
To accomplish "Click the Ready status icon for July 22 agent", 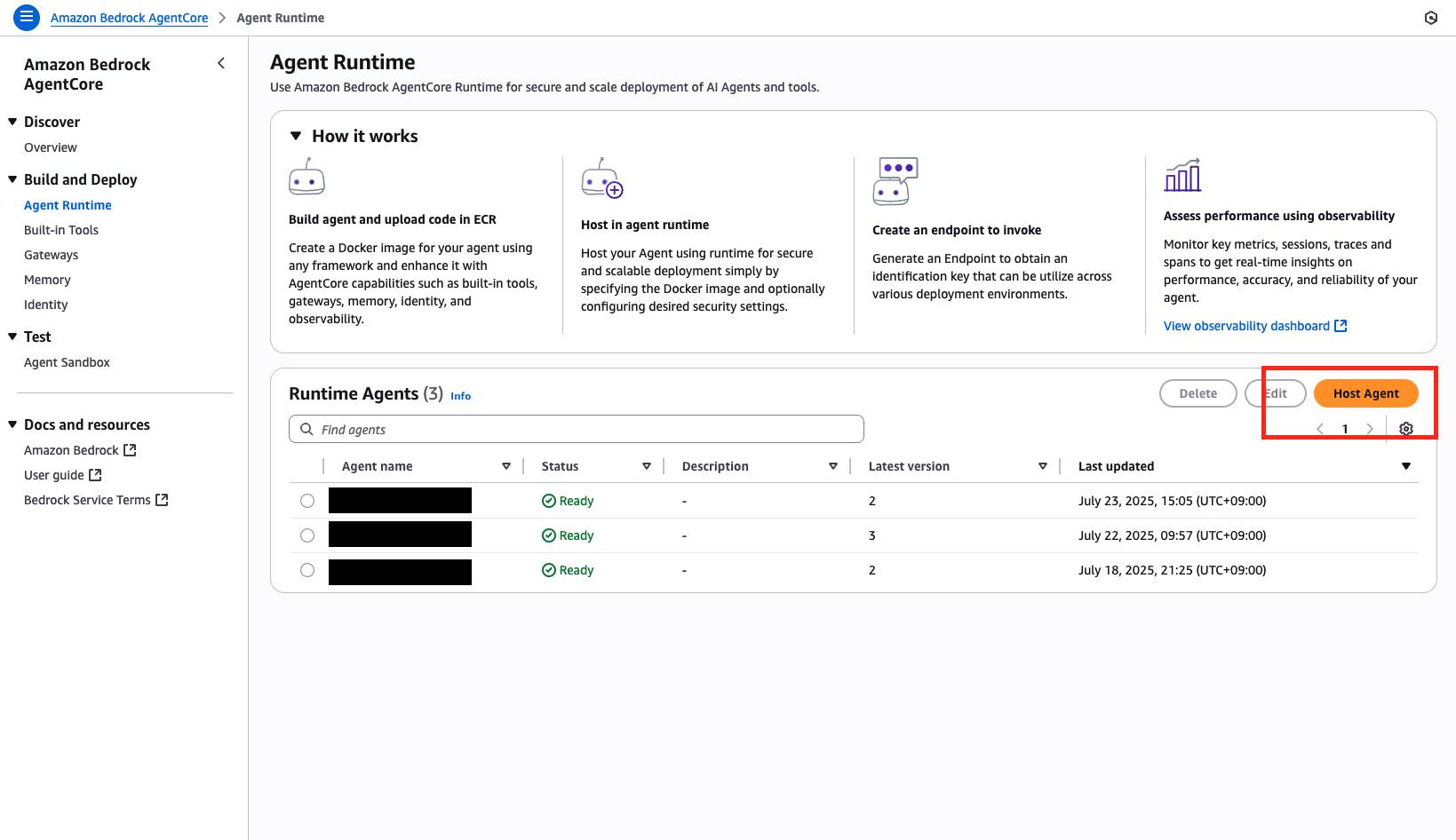I will point(549,535).
